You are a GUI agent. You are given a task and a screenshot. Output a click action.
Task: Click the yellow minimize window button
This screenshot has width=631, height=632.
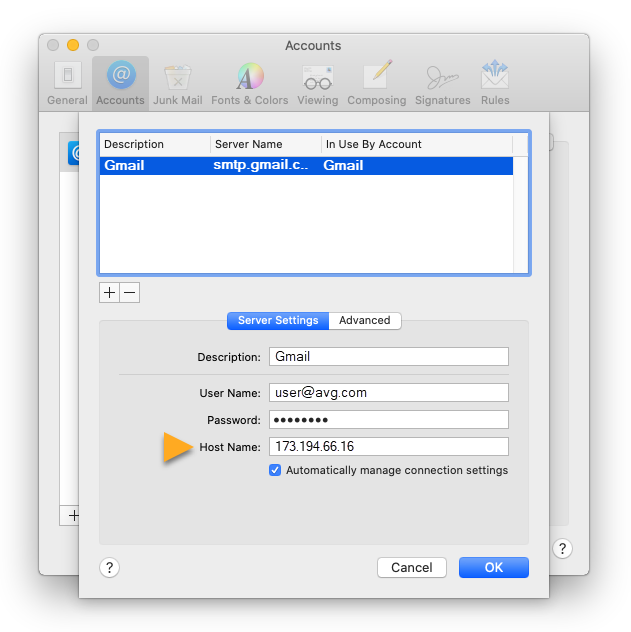73,45
